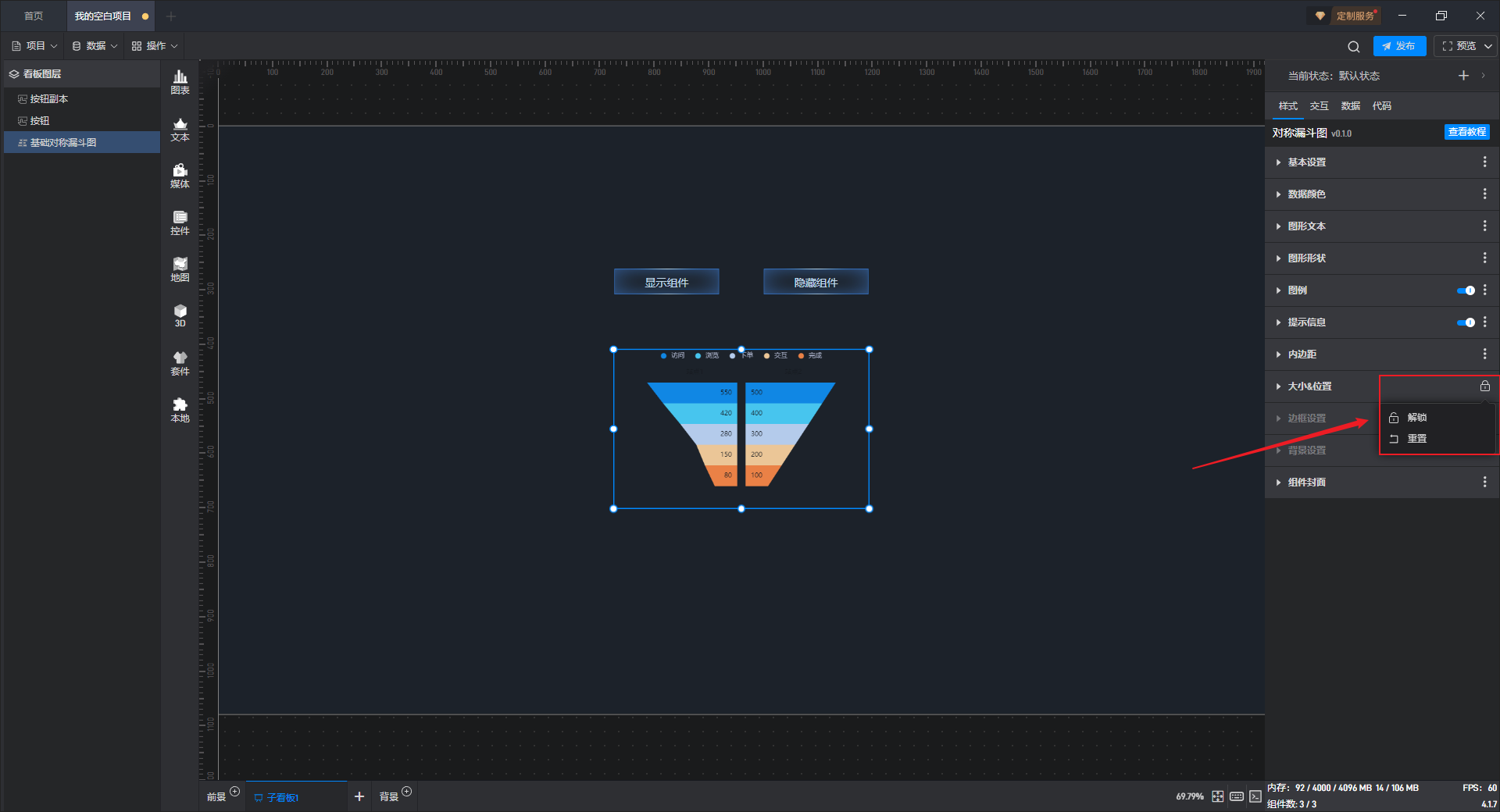Open the 套件 kit components panel
This screenshot has width=1500, height=812.
pos(180,363)
